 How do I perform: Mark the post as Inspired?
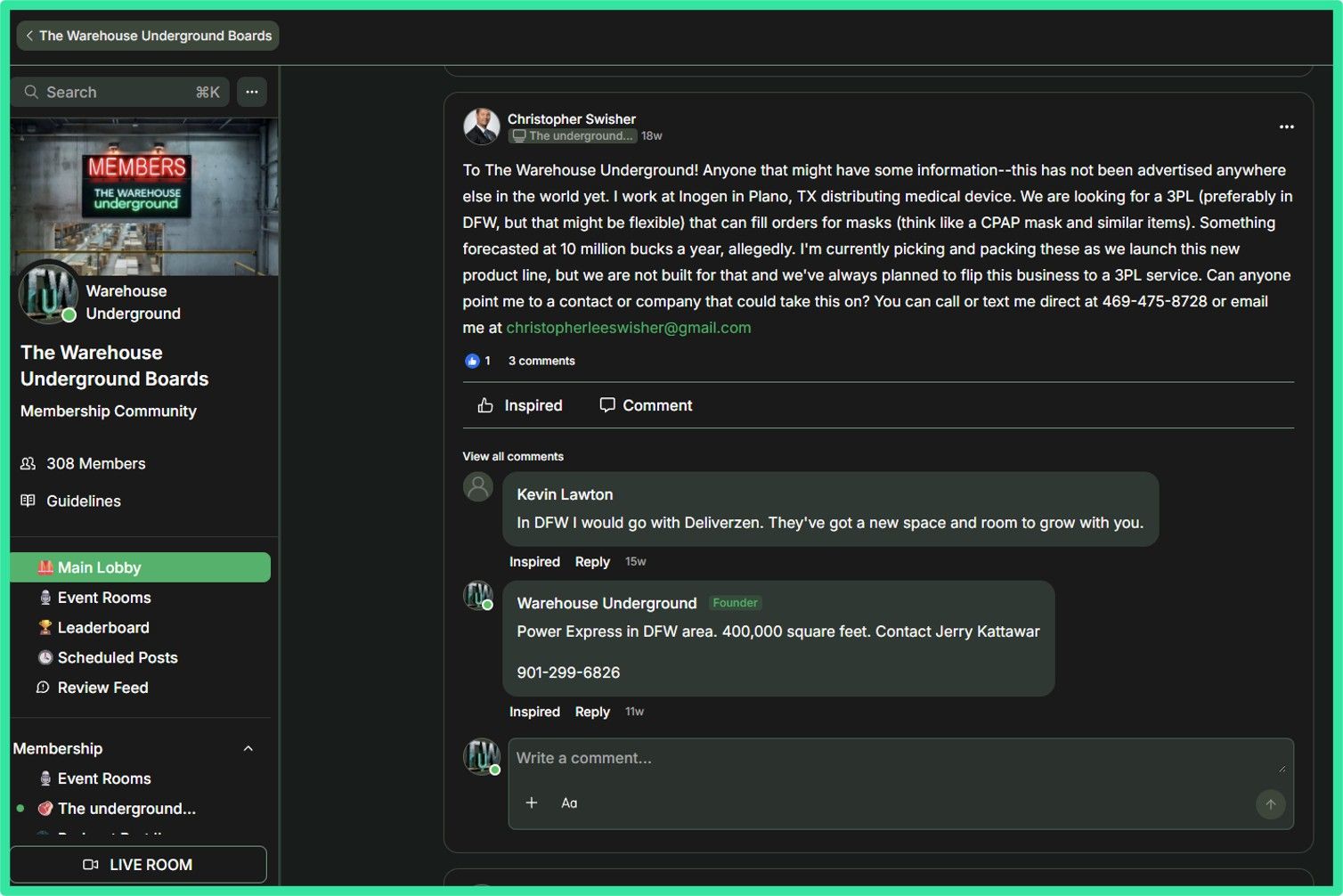coord(520,405)
